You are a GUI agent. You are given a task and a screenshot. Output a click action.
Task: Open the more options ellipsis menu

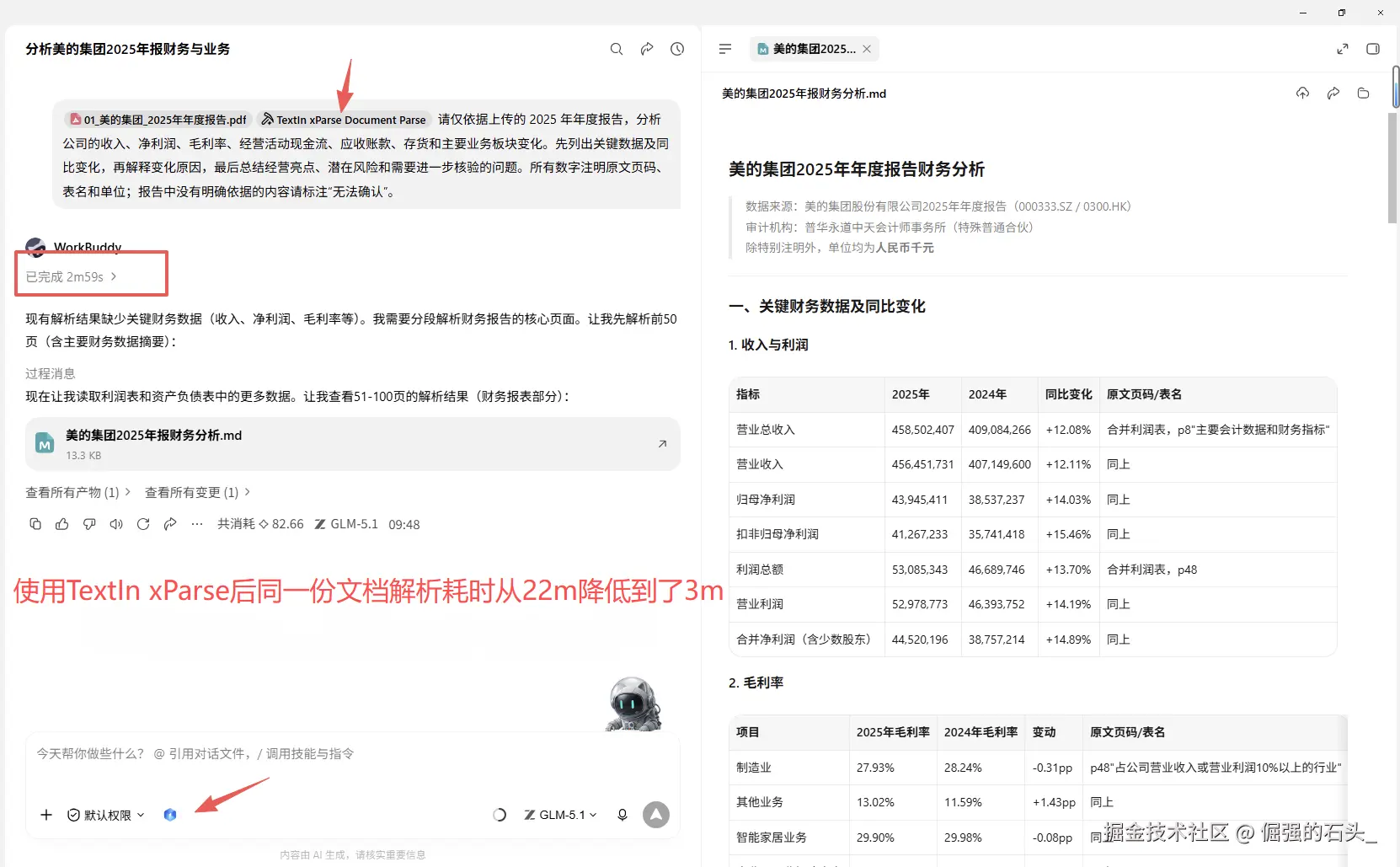coord(197,524)
